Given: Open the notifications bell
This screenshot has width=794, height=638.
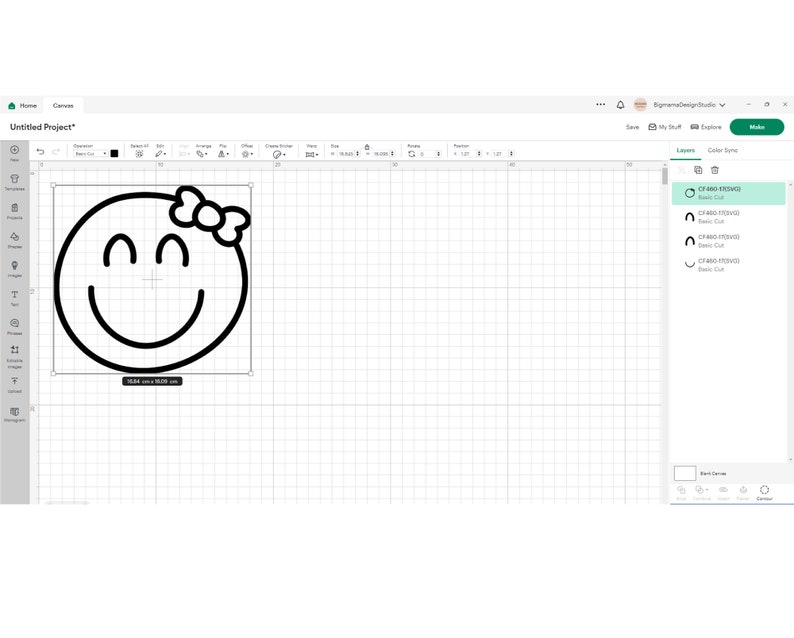Looking at the screenshot, I should (620, 105).
